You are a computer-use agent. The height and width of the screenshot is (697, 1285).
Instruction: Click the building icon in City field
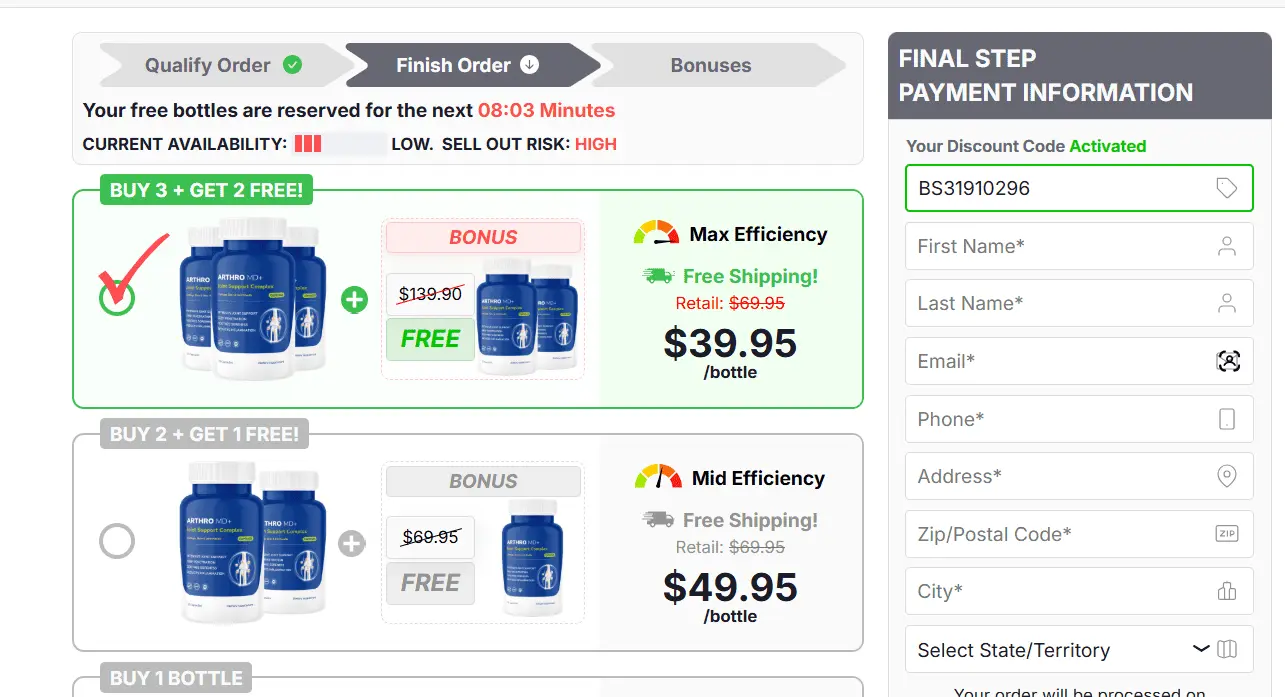1227,591
